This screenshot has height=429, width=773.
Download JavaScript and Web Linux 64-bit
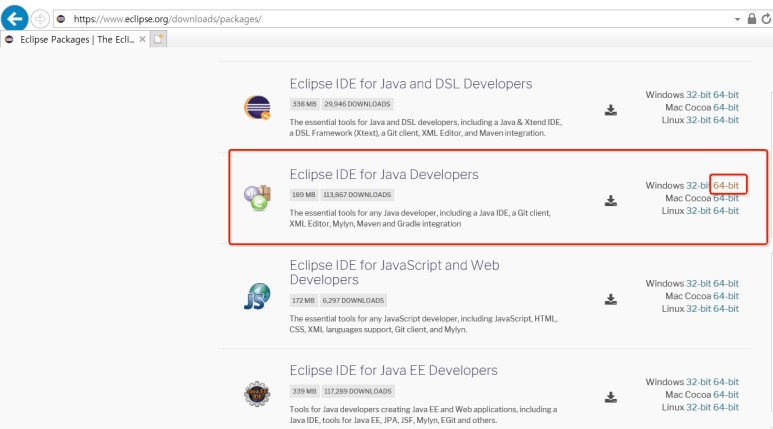pyautogui.click(x=726, y=309)
